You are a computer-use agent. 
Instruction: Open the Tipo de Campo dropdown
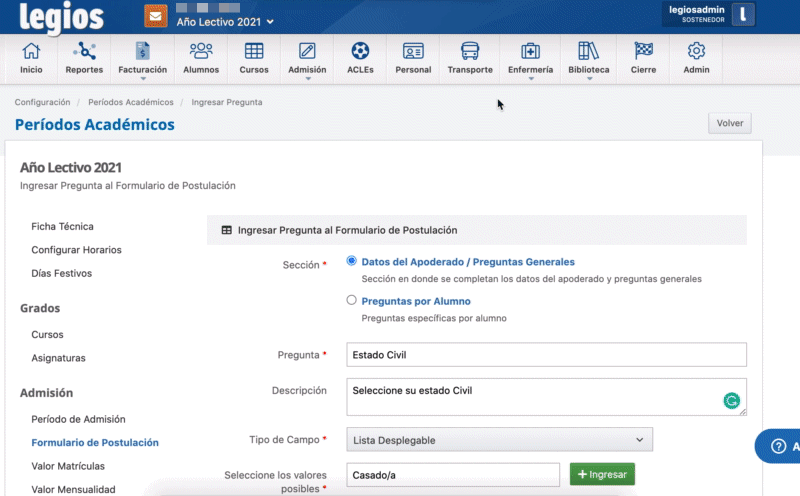pyautogui.click(x=499, y=440)
